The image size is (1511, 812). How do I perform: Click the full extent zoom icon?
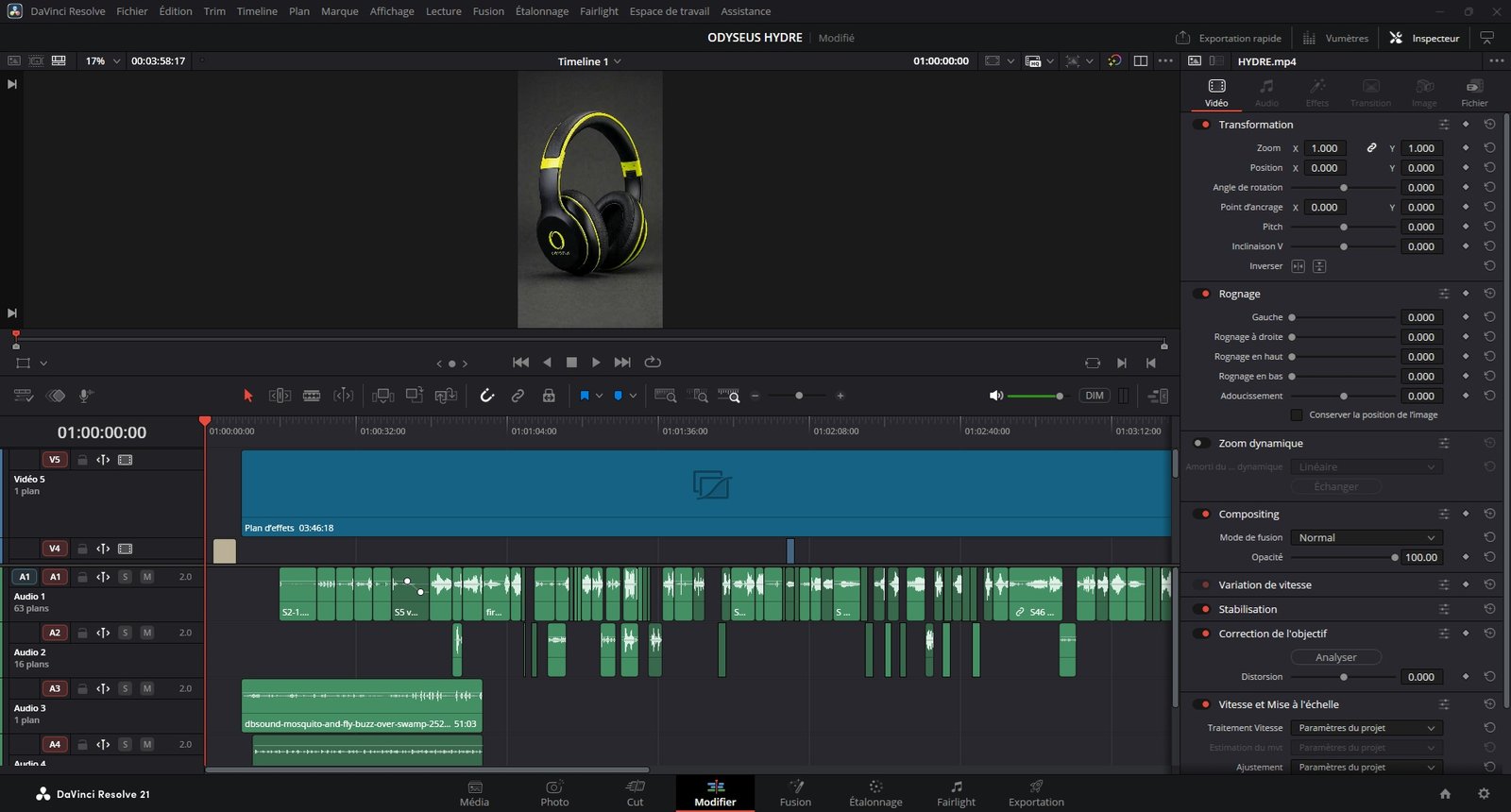666,396
